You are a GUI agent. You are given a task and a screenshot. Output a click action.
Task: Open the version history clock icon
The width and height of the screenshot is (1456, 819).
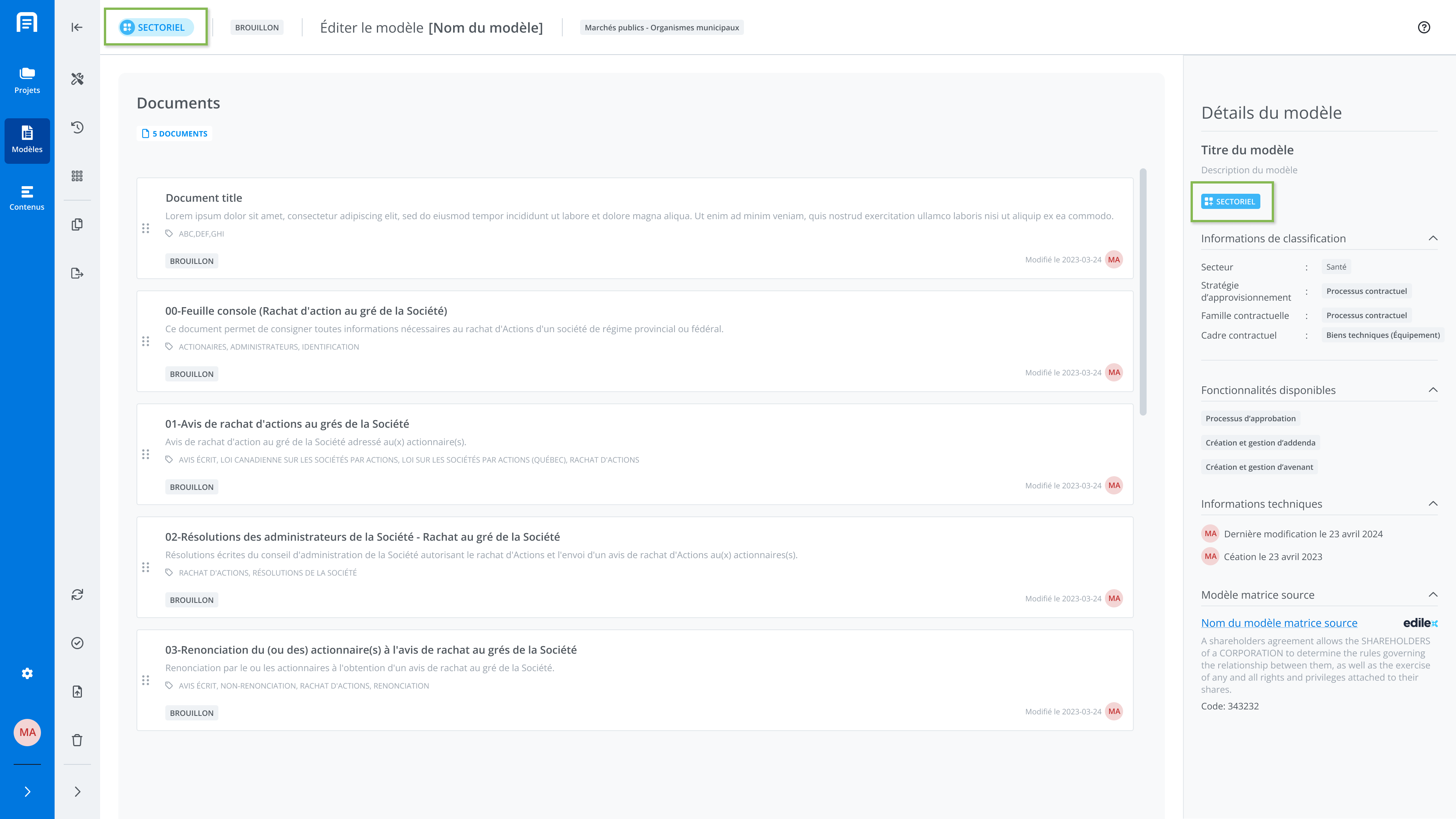(x=77, y=127)
